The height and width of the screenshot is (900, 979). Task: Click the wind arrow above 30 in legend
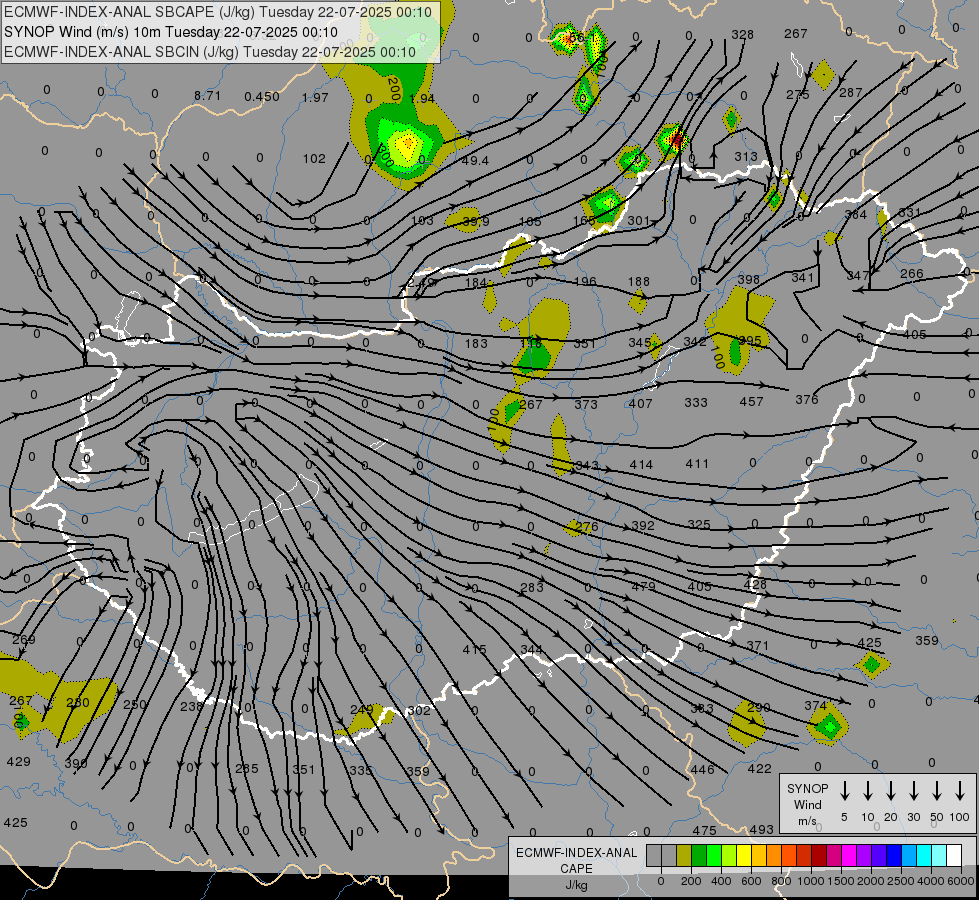913,791
